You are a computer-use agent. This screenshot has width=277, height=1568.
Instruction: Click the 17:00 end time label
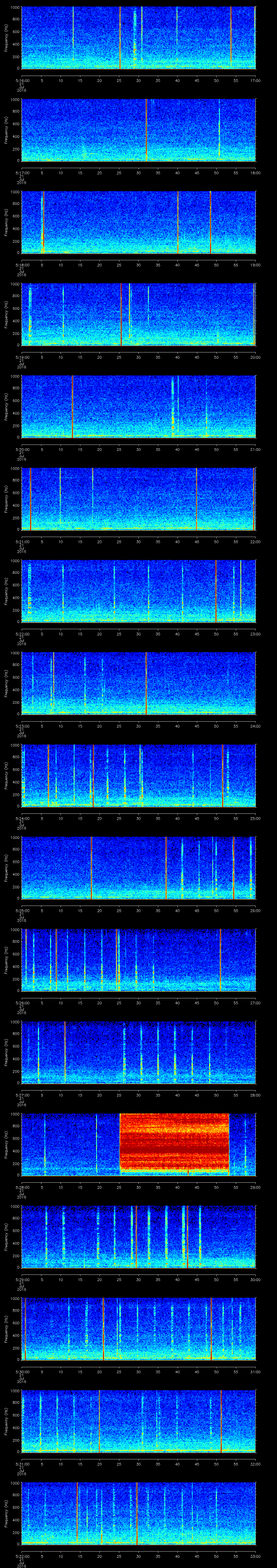(255, 80)
